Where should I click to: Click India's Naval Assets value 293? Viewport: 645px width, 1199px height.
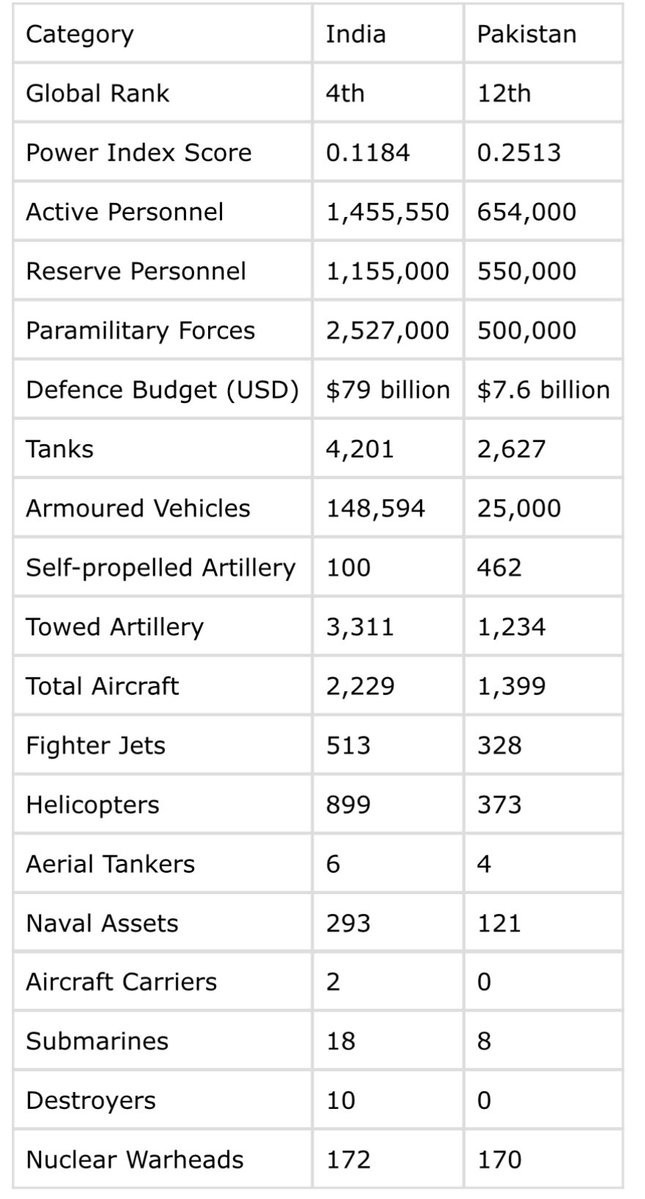coord(348,923)
